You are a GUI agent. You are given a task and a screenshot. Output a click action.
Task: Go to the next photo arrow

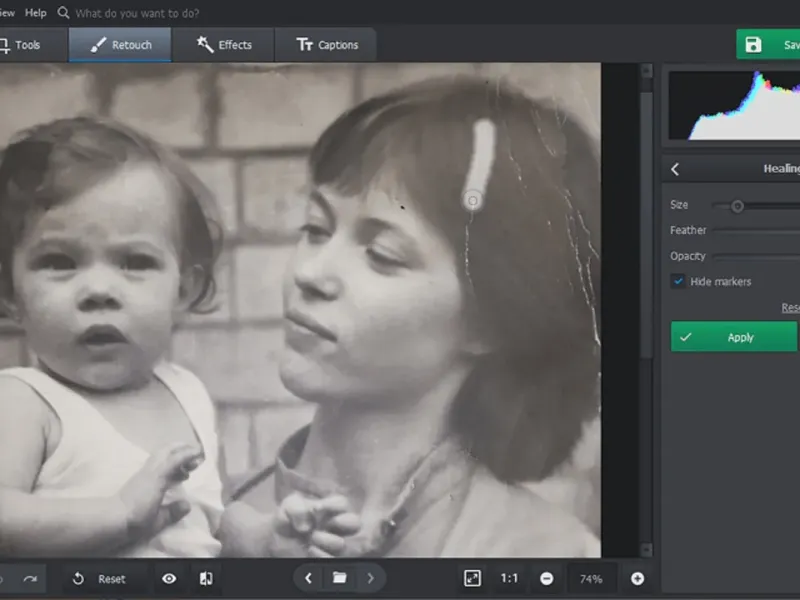pos(370,578)
